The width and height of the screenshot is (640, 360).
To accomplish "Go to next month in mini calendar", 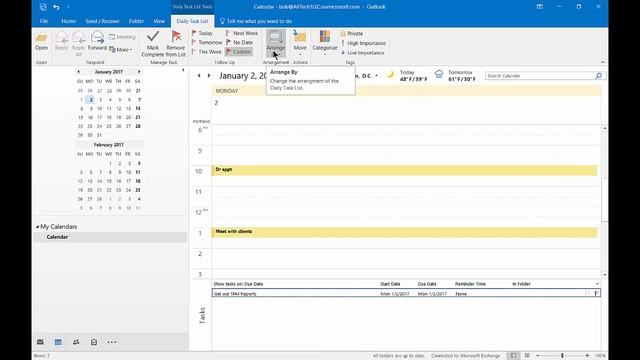I will (139, 72).
